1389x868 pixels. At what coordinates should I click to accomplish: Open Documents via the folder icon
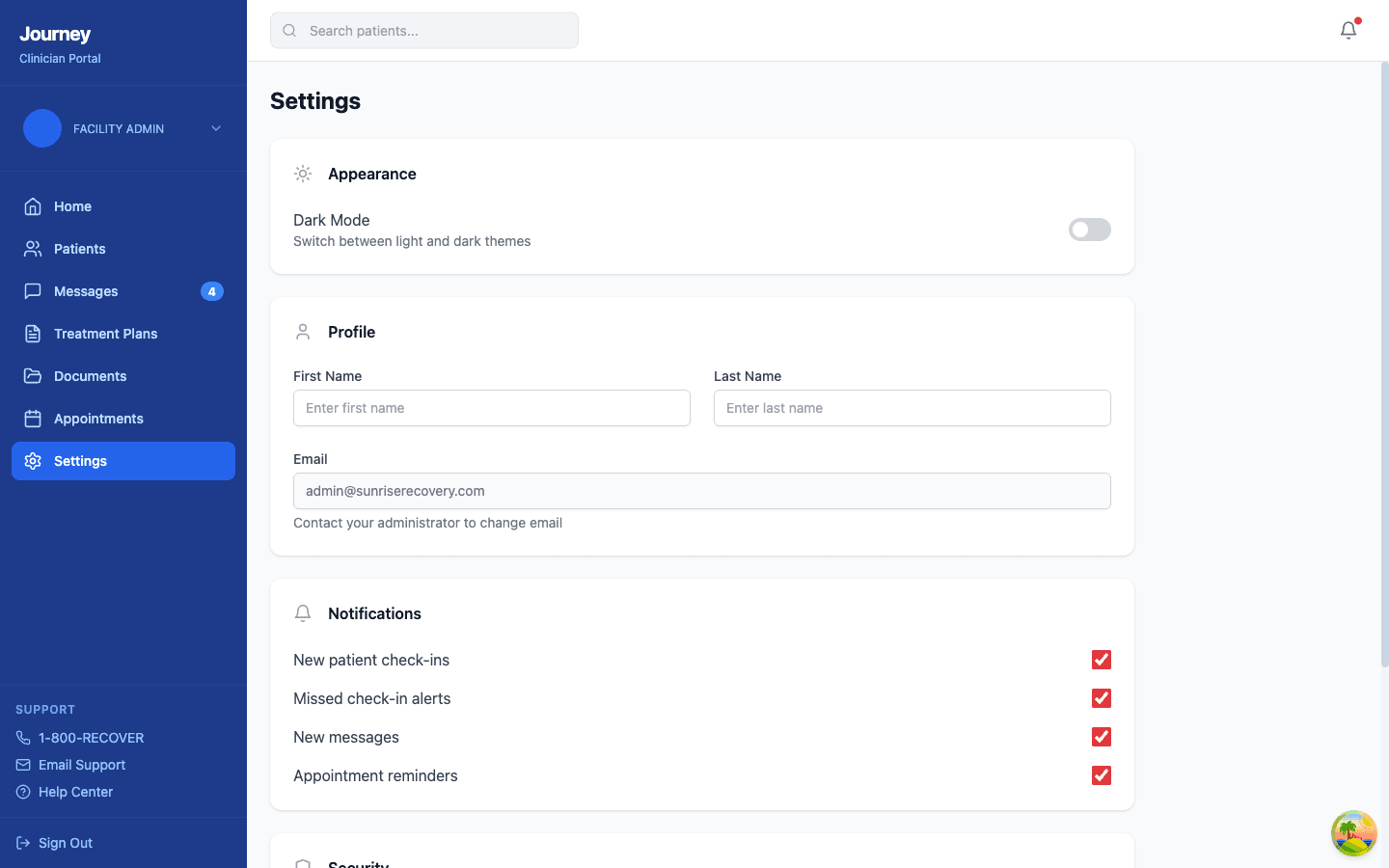[x=31, y=376]
